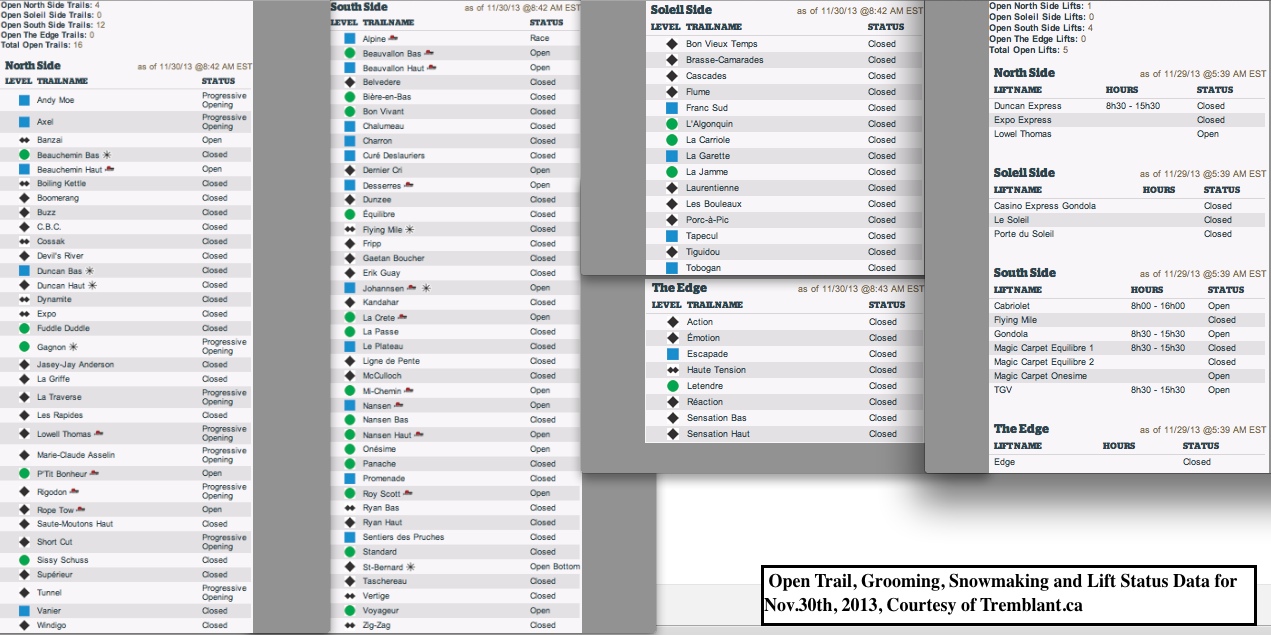This screenshot has width=1271, height=635.
Task: Click 'Closed' status for the Edge lift
Action: click(x=1197, y=462)
